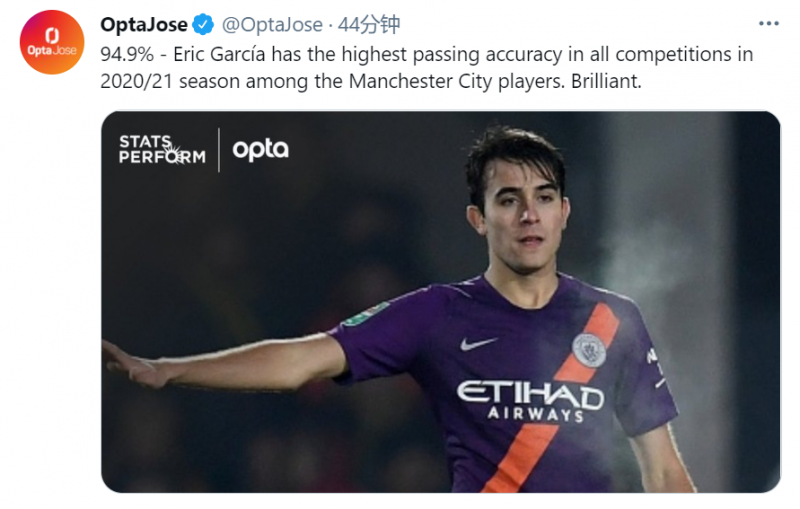Click the Manchester City crest on shirt
This screenshot has height=509, width=800.
[588, 349]
